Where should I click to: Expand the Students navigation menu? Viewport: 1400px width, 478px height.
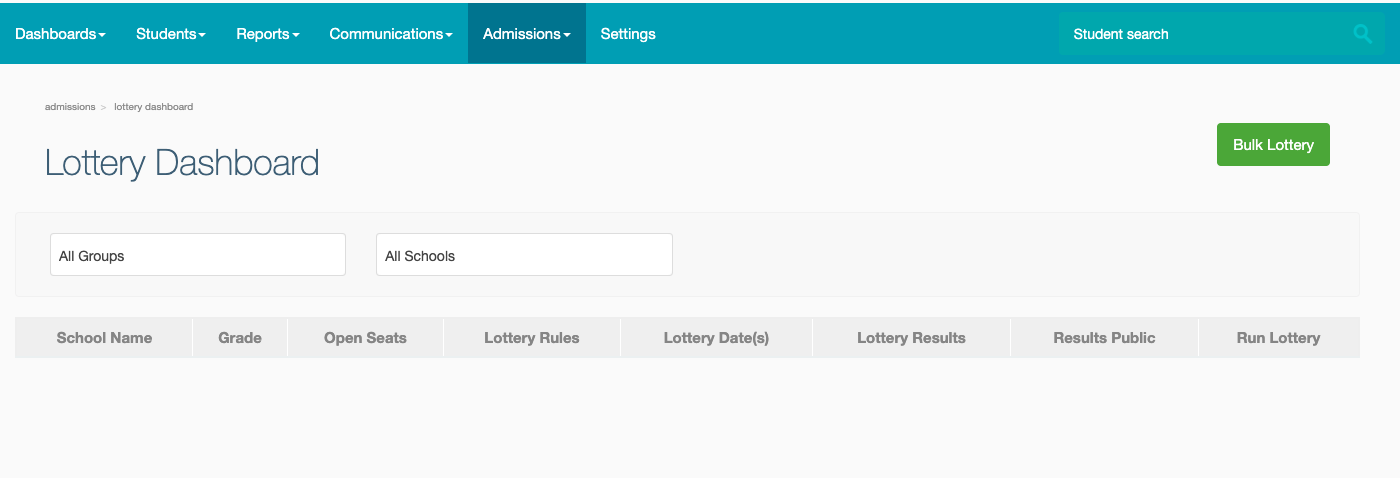point(170,34)
